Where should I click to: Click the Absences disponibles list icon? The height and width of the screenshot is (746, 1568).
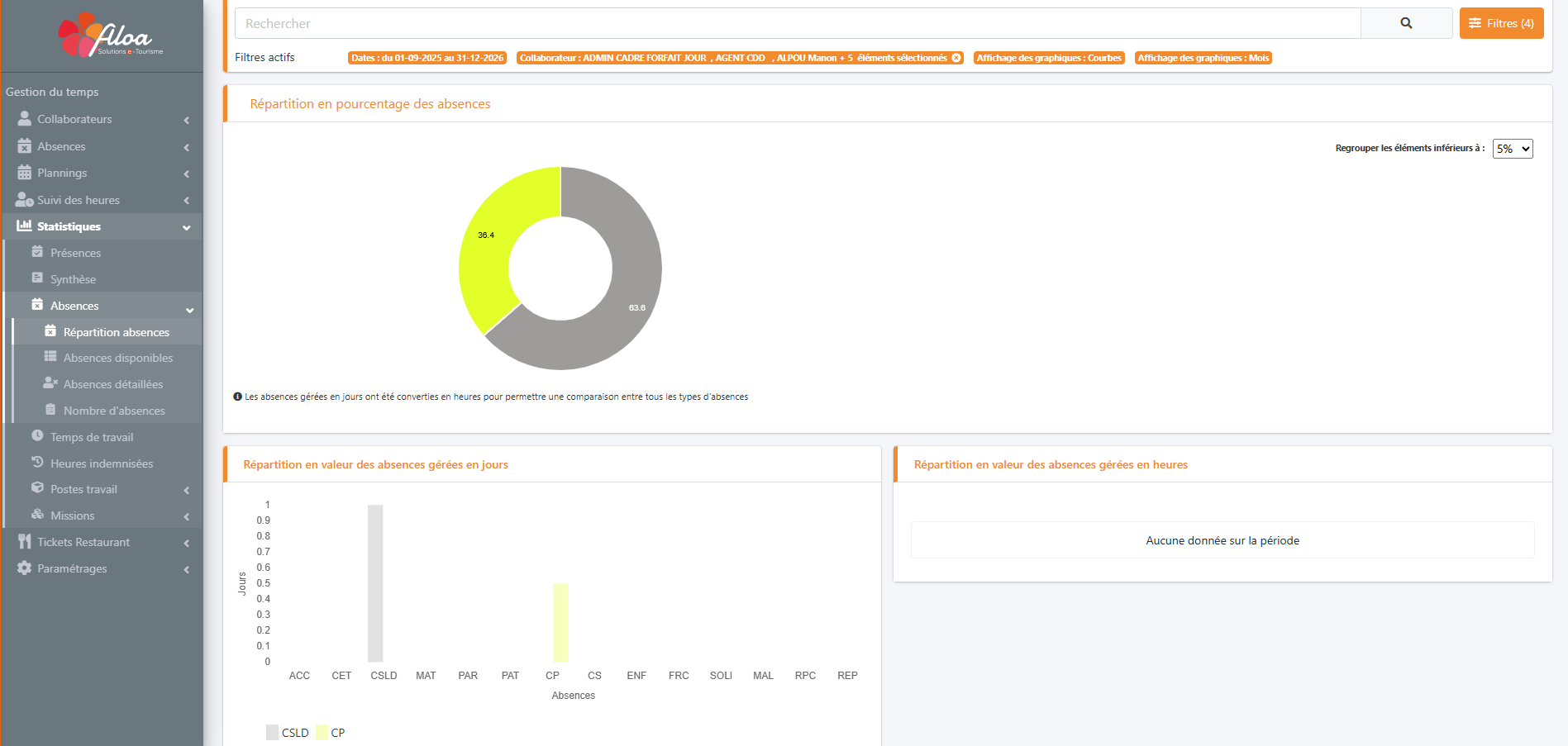pos(50,357)
